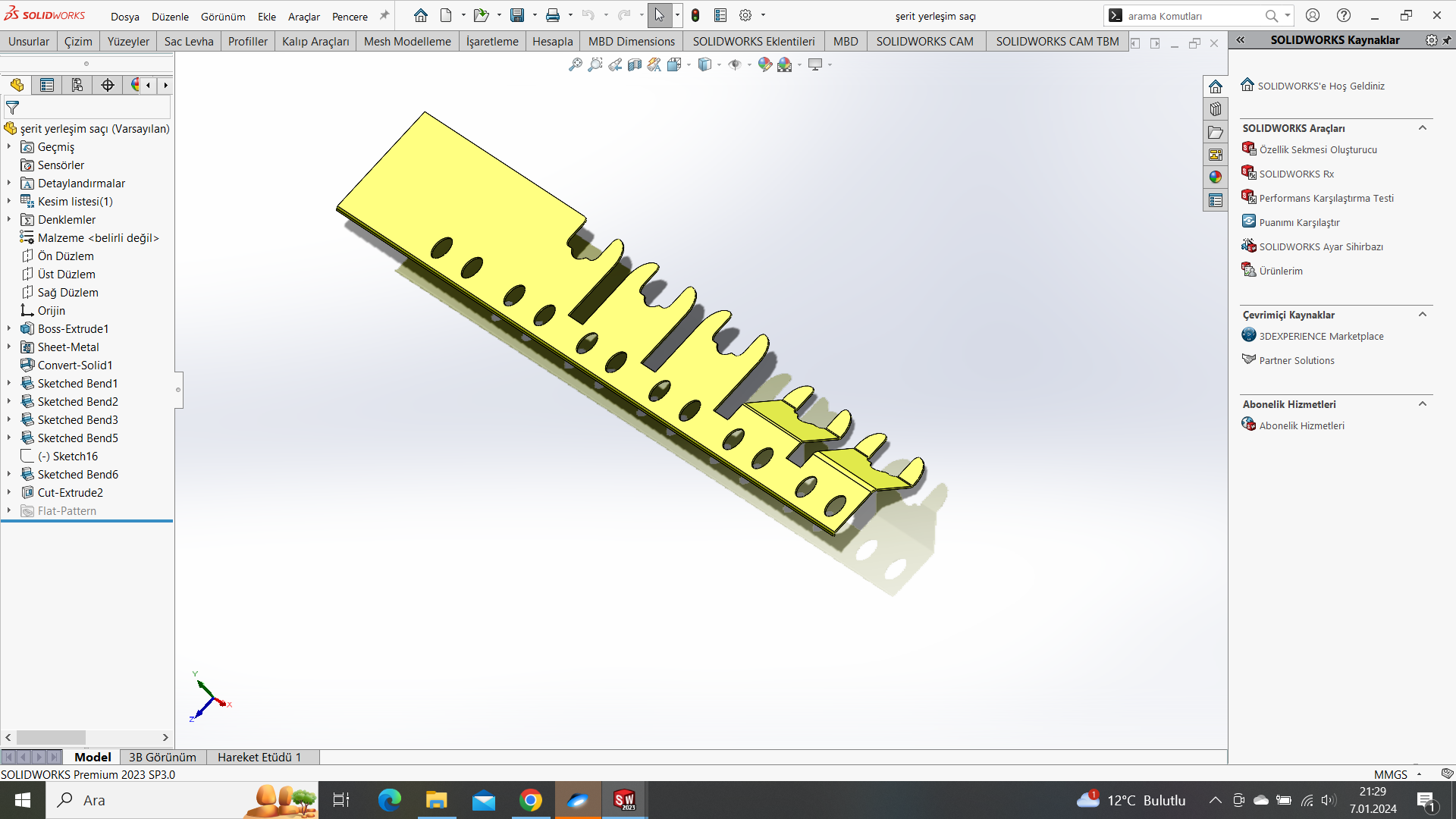Open the 3DEXPERIENCE Marketplace link
Image resolution: width=1456 pixels, height=819 pixels.
(1321, 336)
